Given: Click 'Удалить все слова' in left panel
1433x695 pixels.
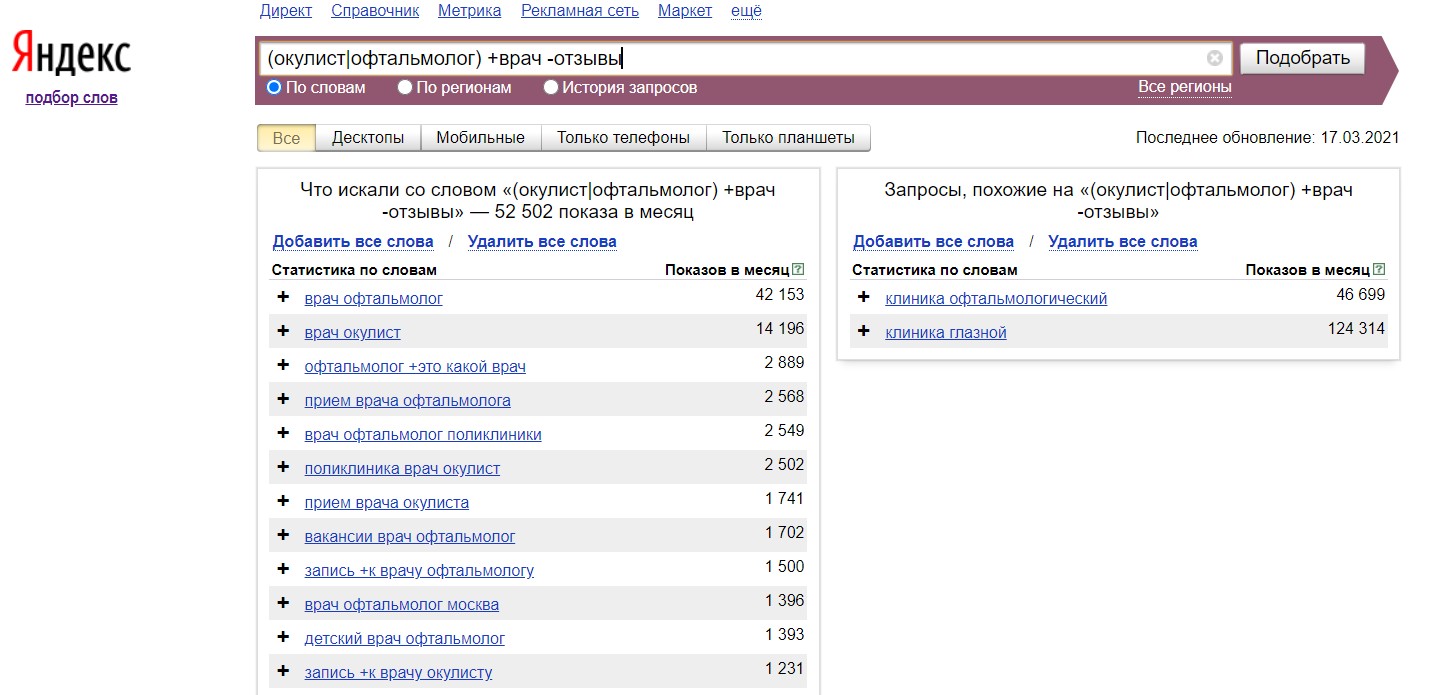Looking at the screenshot, I should (x=542, y=241).
